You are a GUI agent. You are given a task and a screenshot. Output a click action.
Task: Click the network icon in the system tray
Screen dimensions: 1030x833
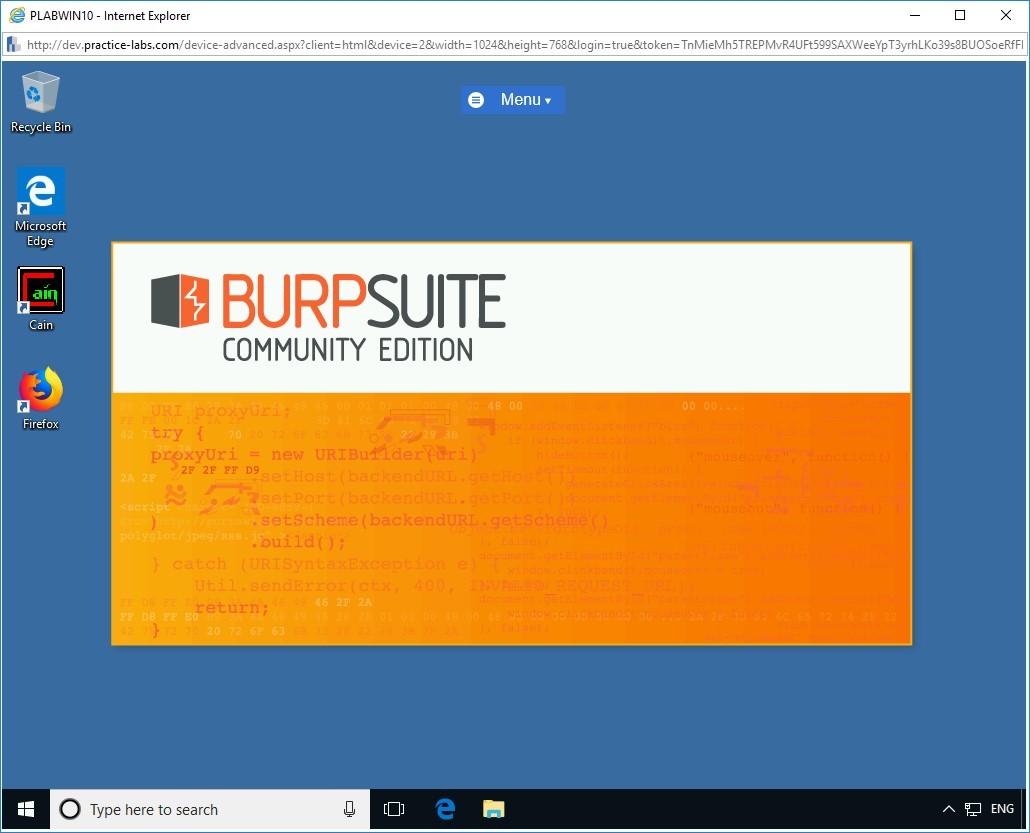click(x=971, y=808)
